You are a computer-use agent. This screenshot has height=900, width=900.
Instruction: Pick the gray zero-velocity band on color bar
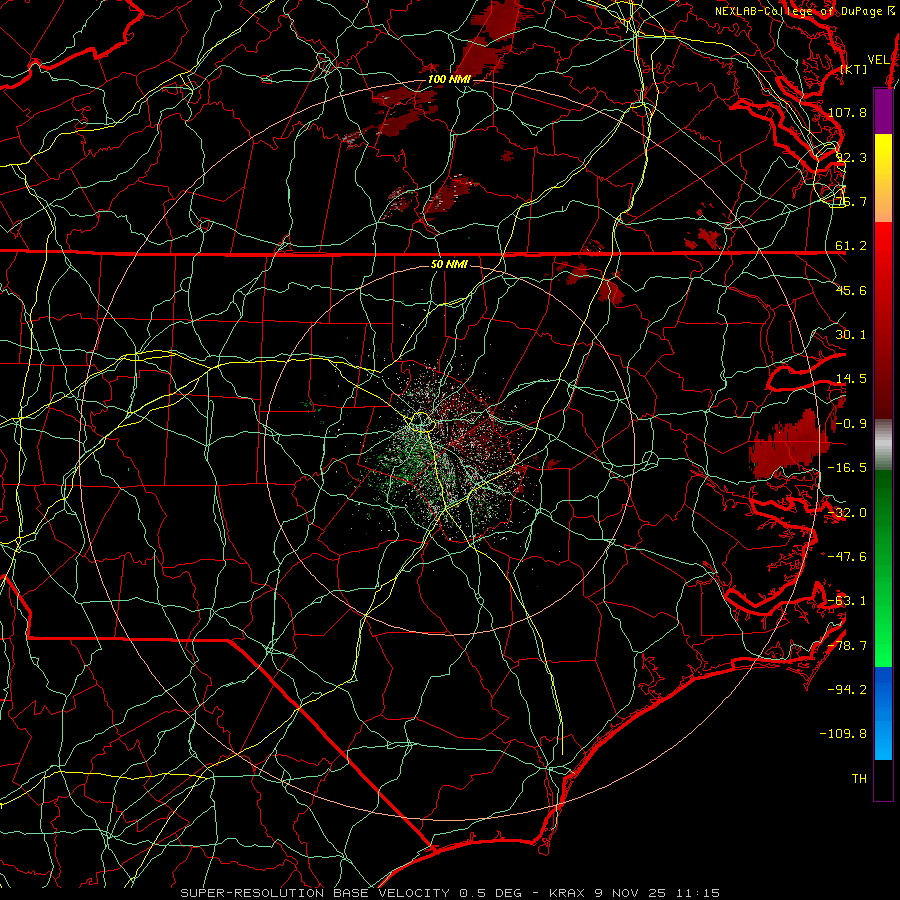883,445
